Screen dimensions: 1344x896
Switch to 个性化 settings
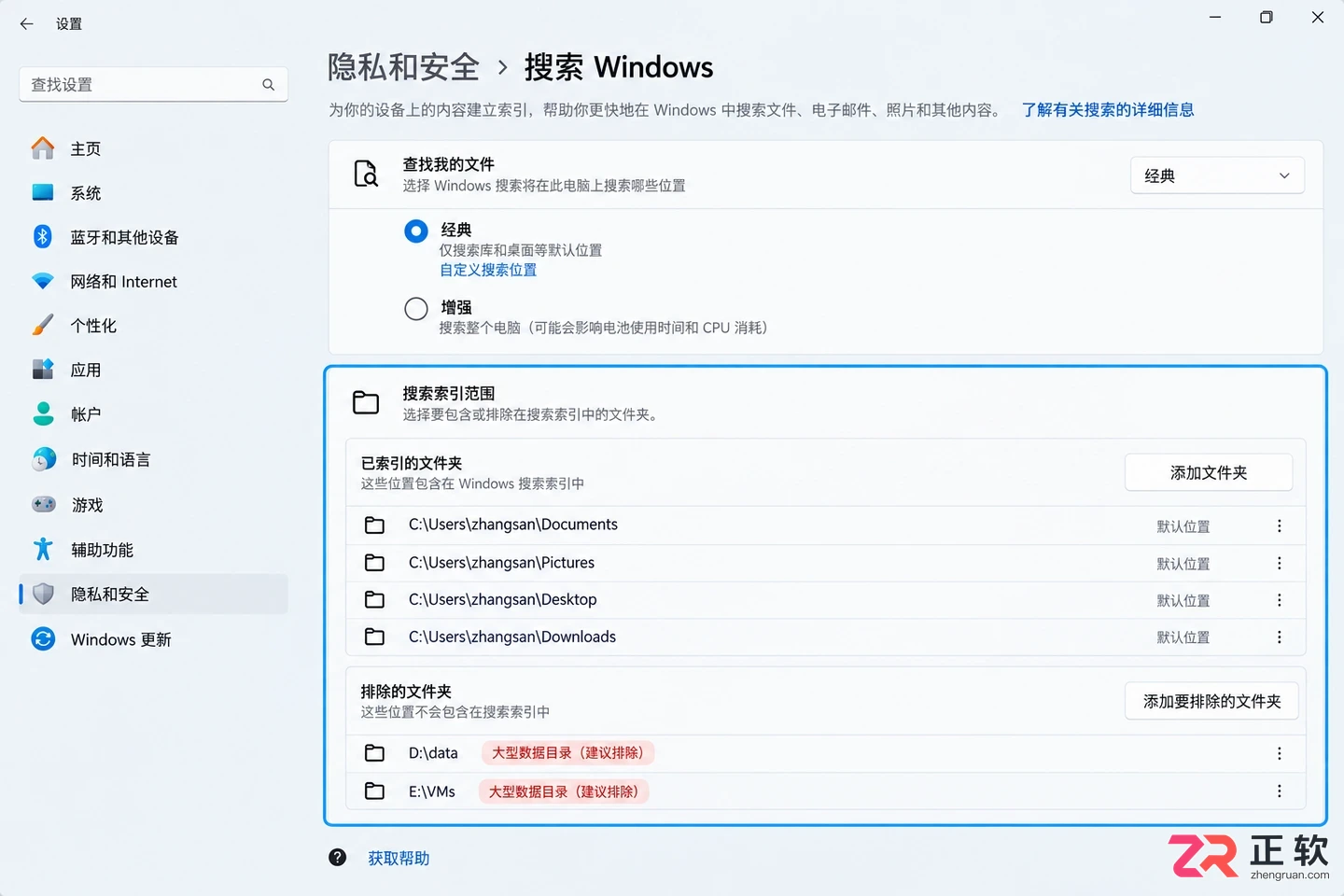pyautogui.click(x=153, y=325)
